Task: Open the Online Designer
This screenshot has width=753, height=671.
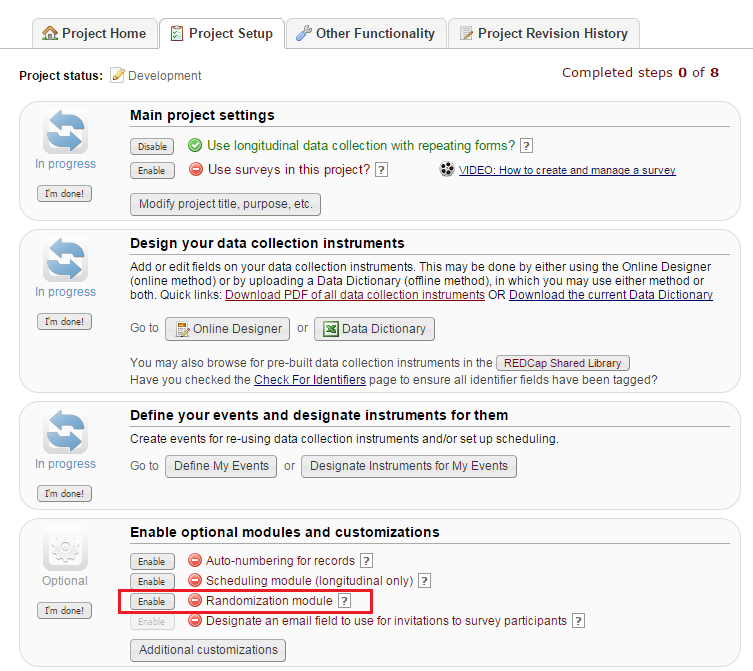Action: click(228, 329)
